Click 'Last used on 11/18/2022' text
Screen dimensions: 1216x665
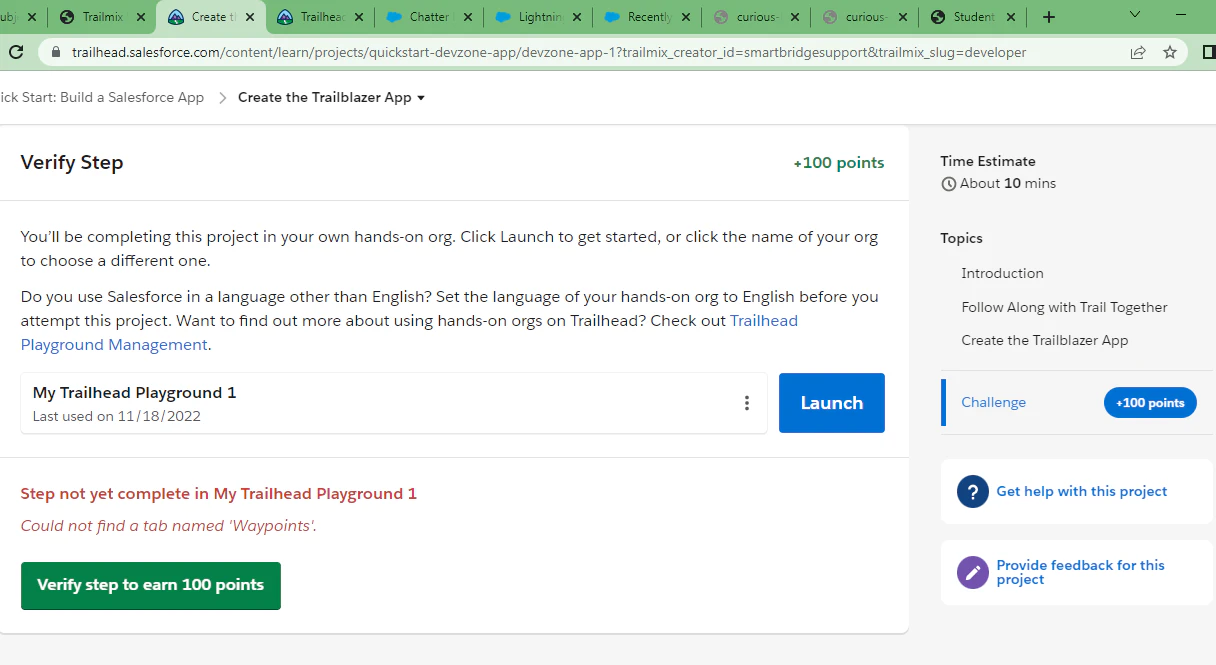pos(117,416)
